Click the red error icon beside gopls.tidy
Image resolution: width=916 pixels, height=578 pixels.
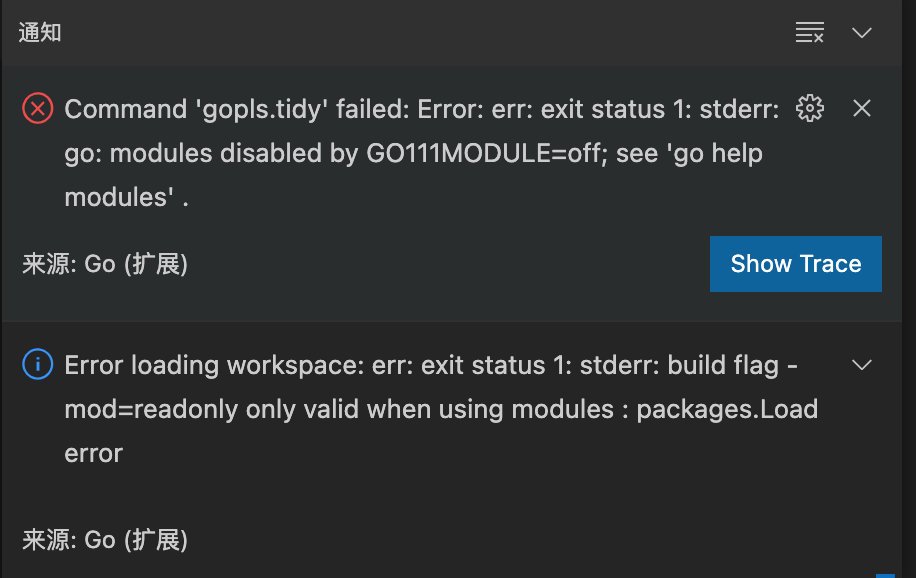point(37,108)
